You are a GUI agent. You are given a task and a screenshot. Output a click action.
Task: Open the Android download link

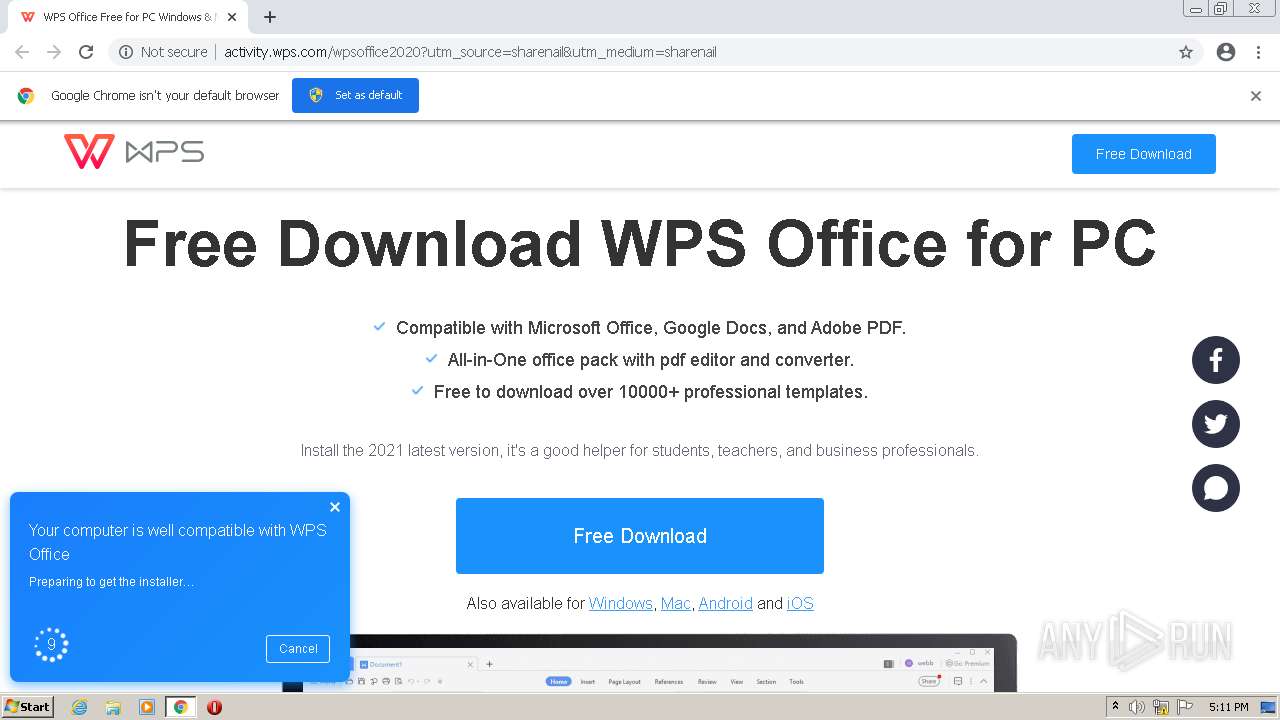(x=725, y=603)
